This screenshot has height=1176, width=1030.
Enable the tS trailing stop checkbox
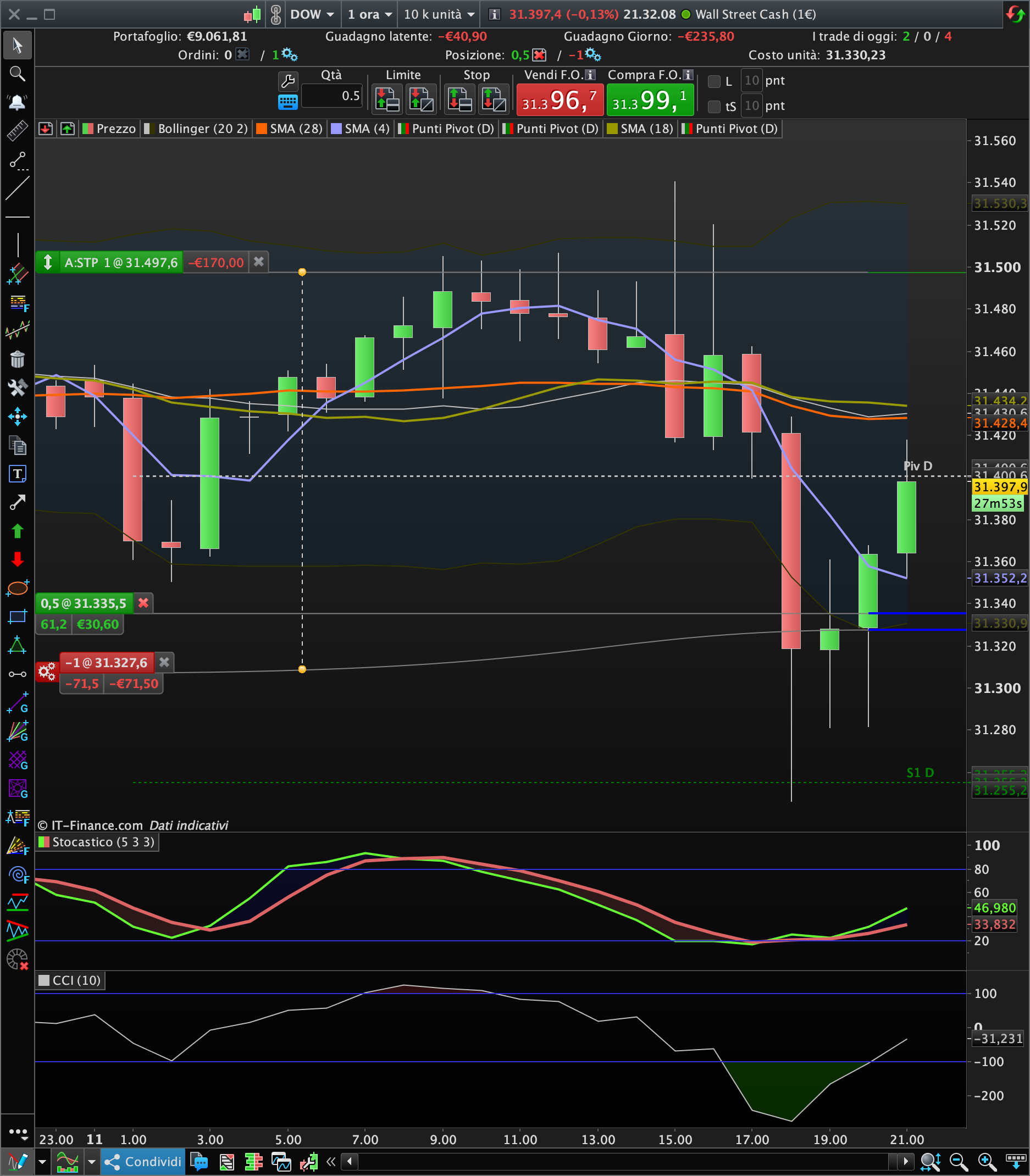(x=714, y=106)
